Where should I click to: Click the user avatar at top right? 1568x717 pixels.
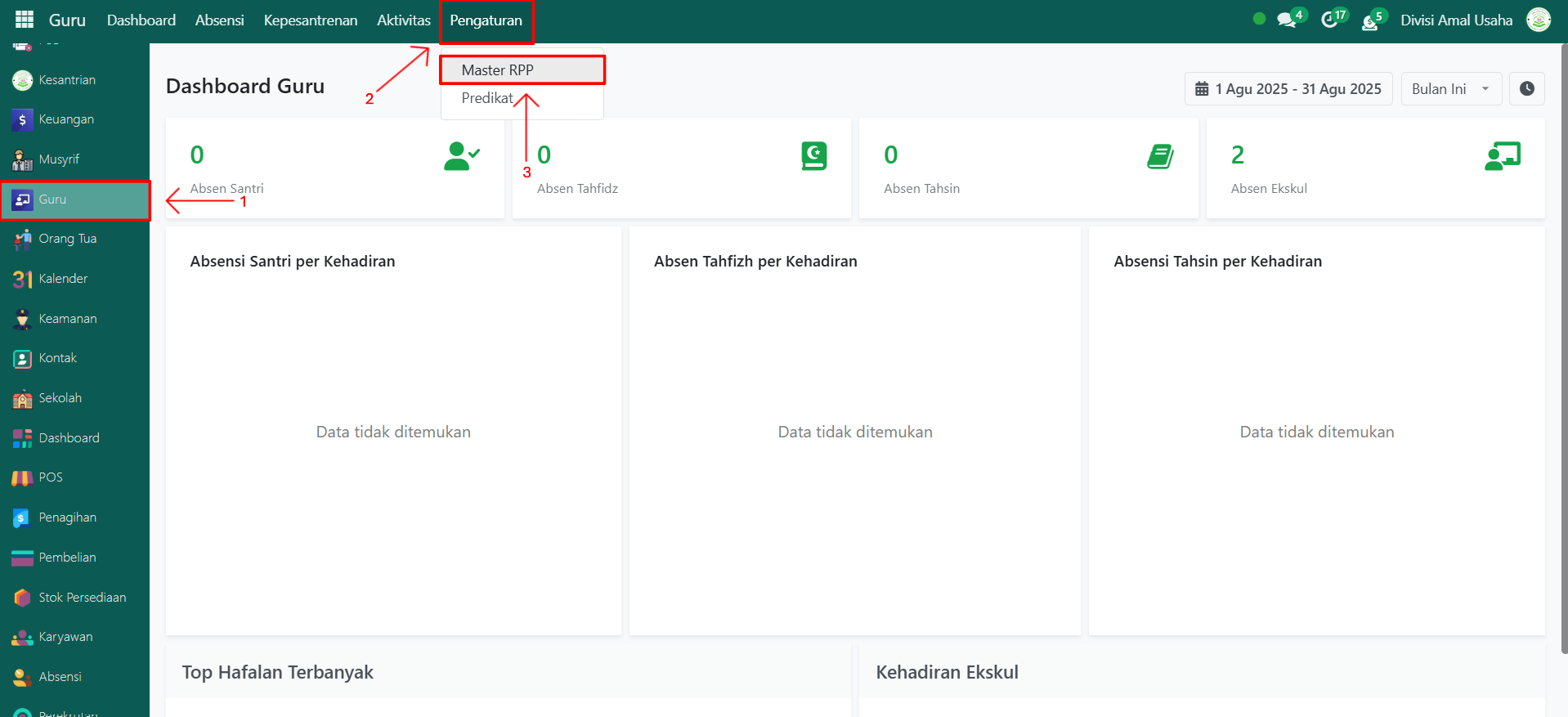point(1539,20)
